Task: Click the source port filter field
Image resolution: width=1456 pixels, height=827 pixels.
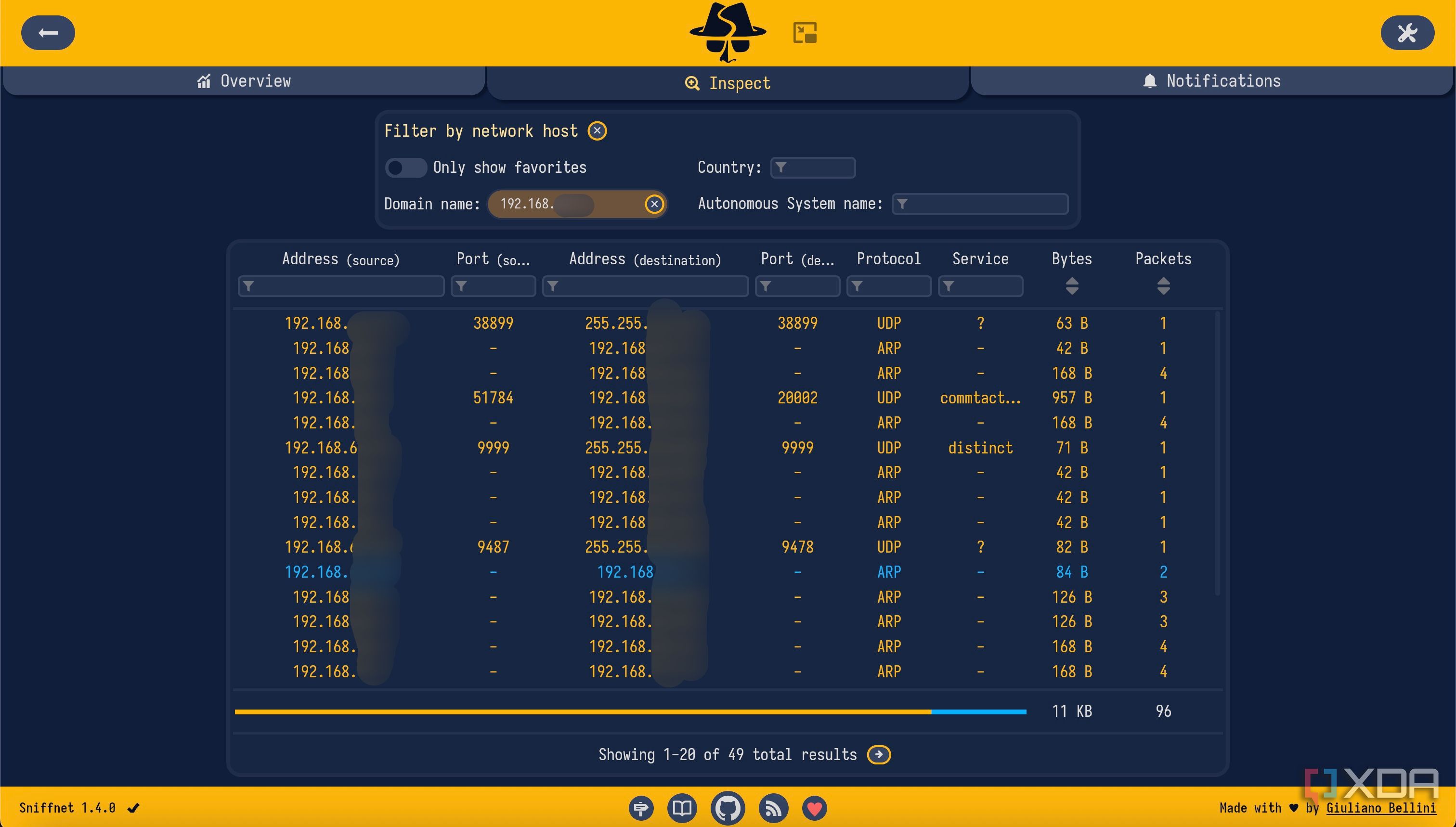Action: 493,286
